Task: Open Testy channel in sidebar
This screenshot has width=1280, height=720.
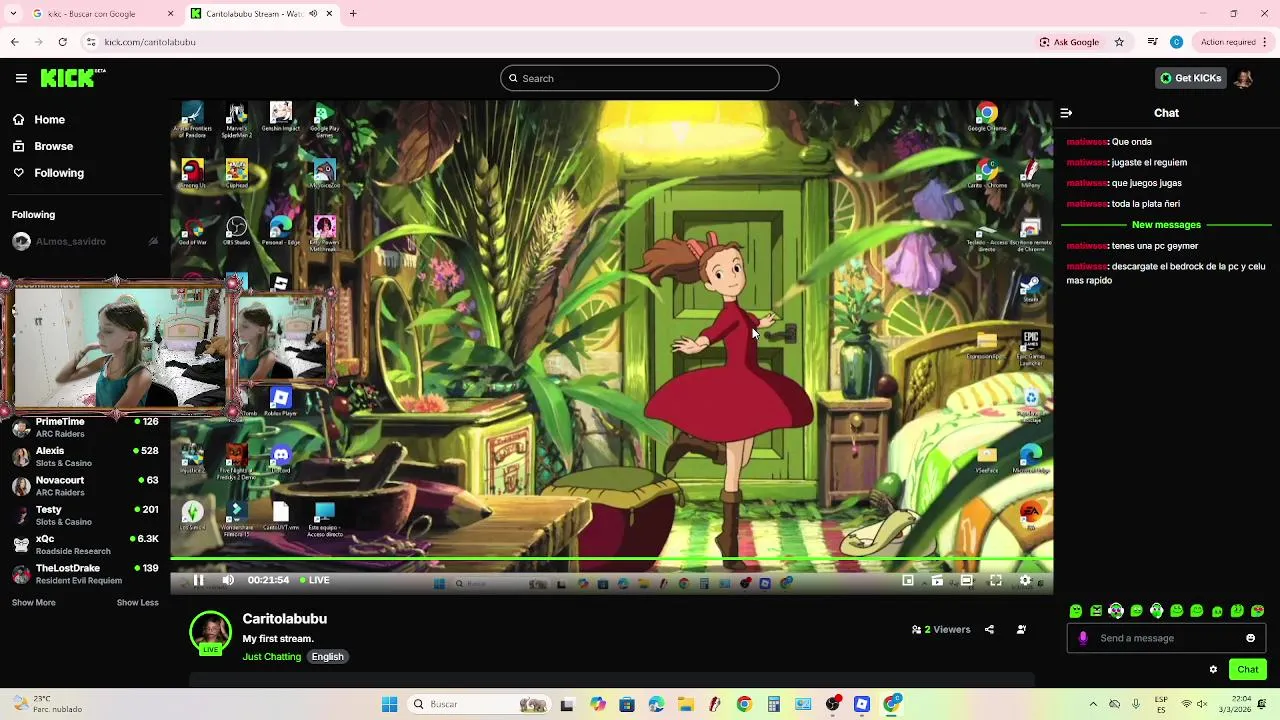Action: click(85, 516)
